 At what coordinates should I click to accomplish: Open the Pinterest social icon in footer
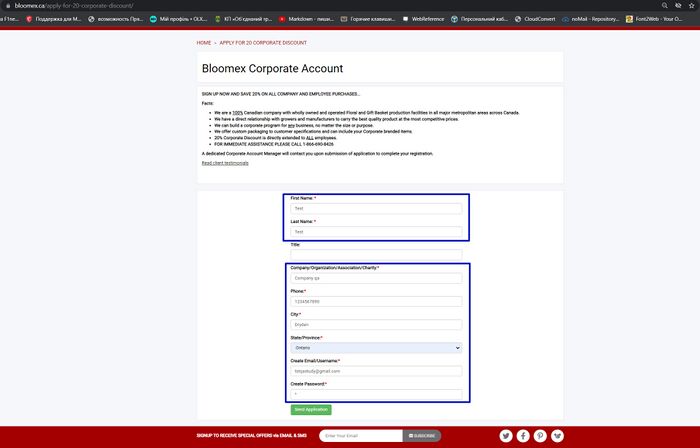coord(540,436)
